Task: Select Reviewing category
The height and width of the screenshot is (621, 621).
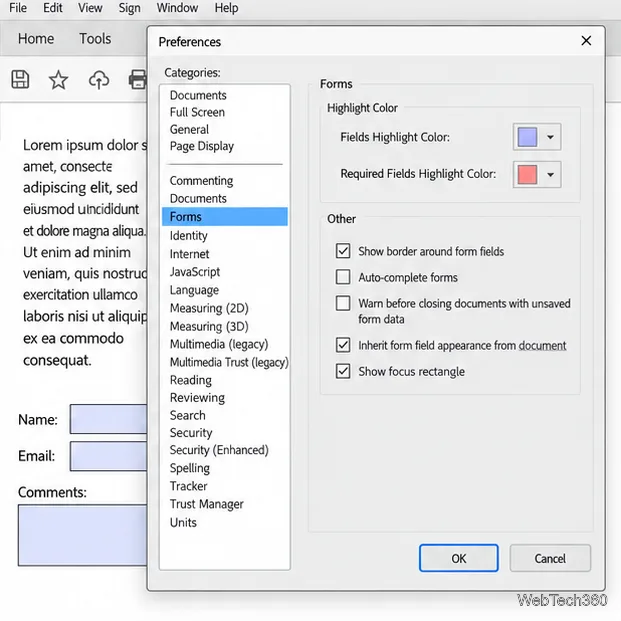Action: pyautogui.click(x=197, y=398)
